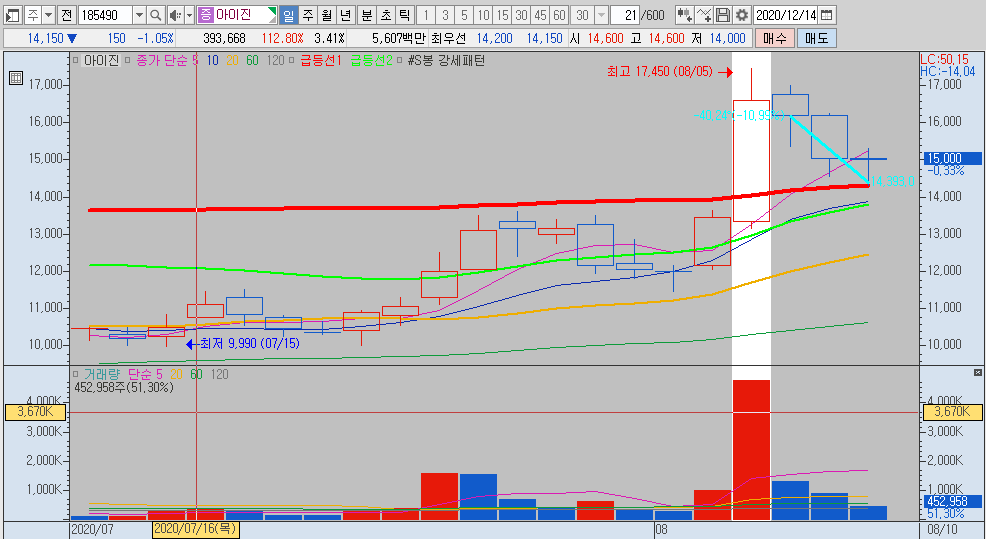Select the 1 interval button
The width and height of the screenshot is (986, 539).
coord(426,15)
